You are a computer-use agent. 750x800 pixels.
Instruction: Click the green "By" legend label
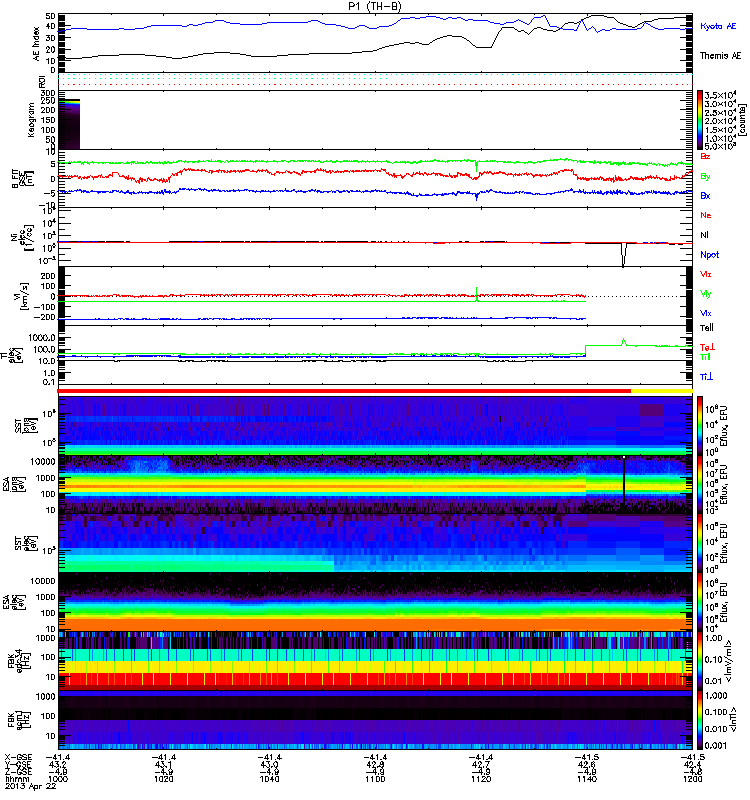705,177
